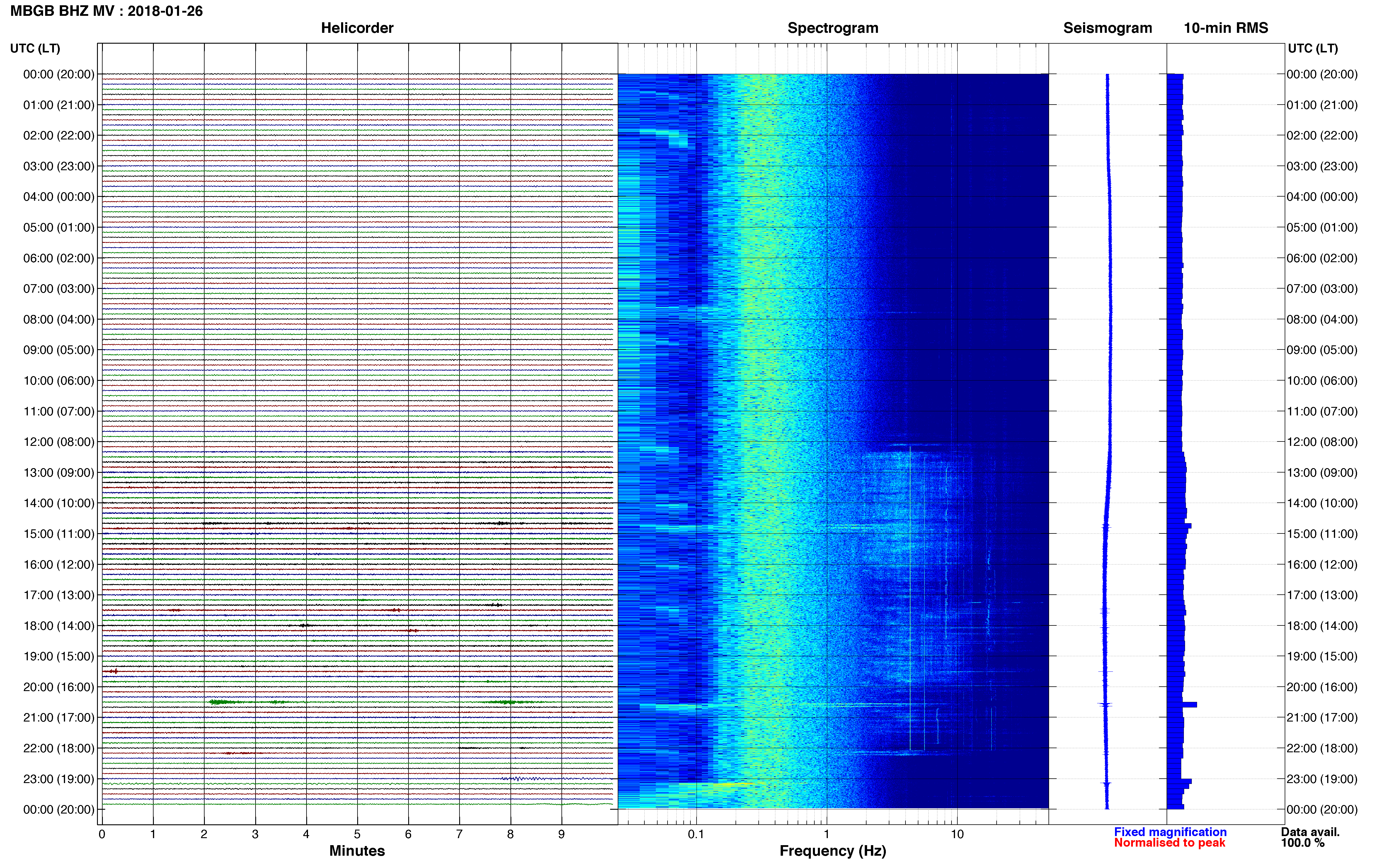
Task: Select Helicorder-side 08:00 (04:00) label
Action: click(59, 319)
